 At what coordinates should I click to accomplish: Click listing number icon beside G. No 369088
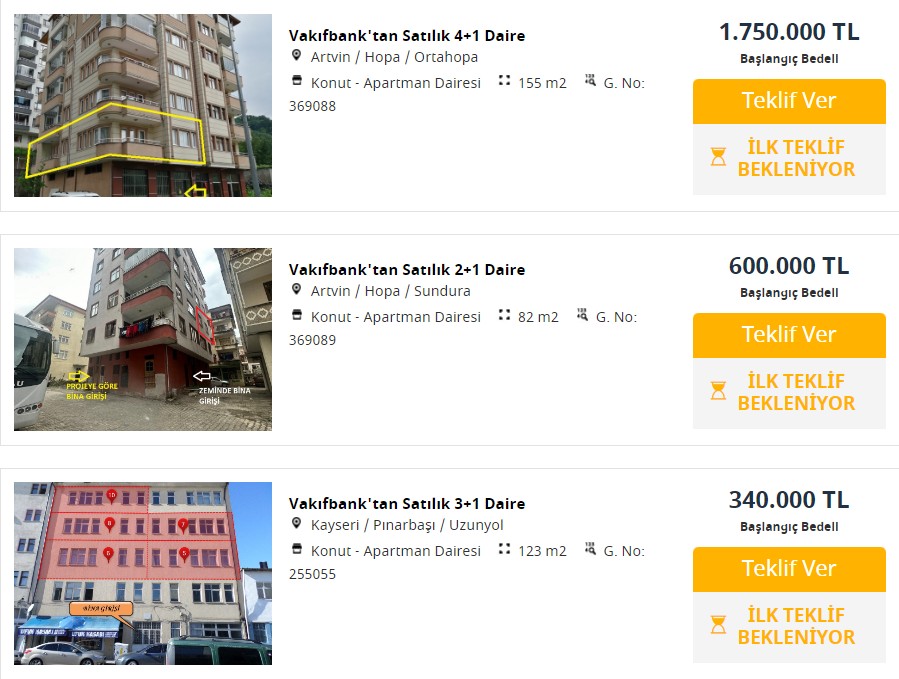point(590,81)
